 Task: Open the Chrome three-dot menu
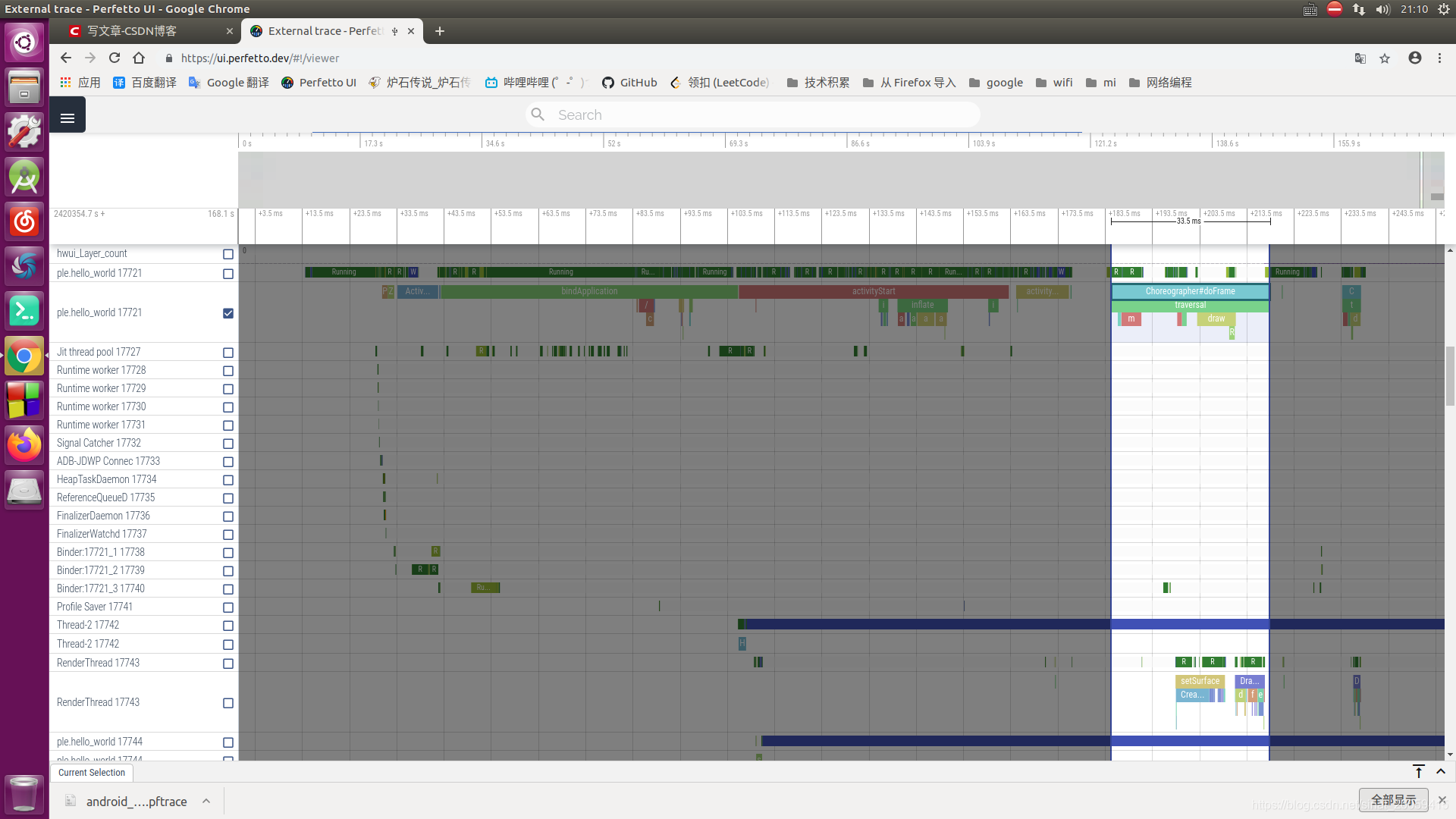[1439, 58]
